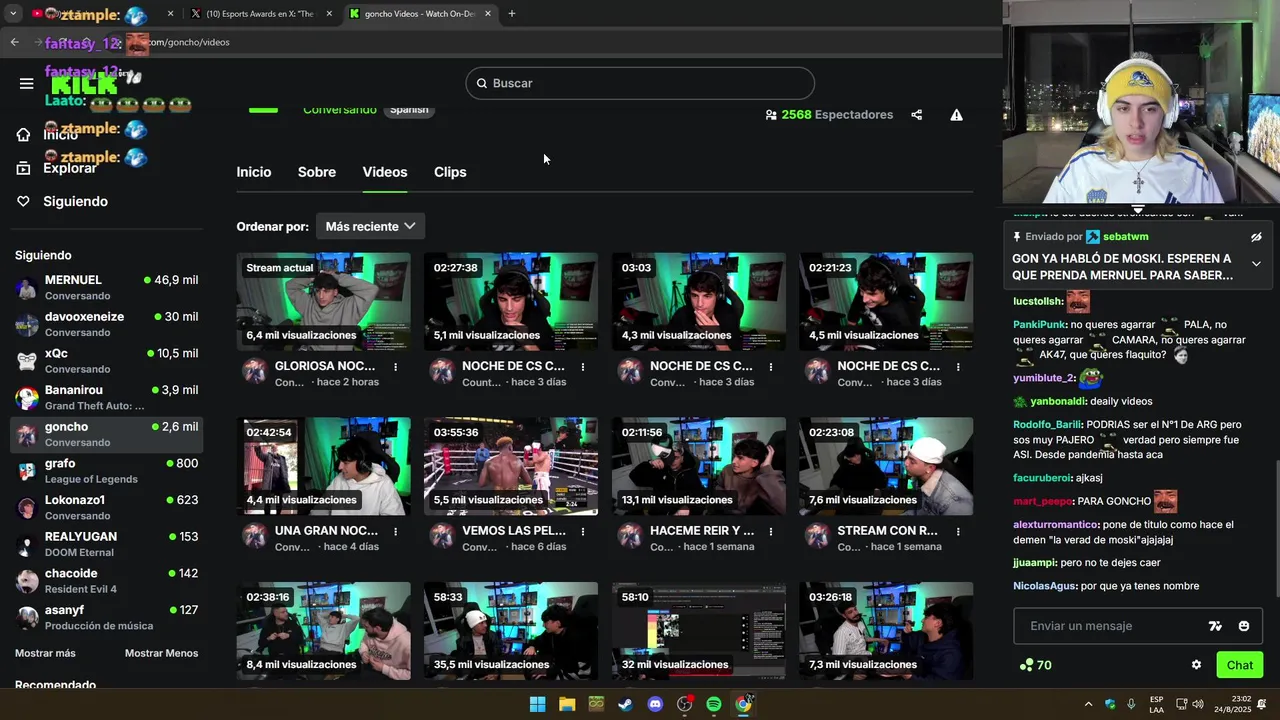
Task: Switch to the Esports Awards on X browser tab
Action: [x=260, y=14]
